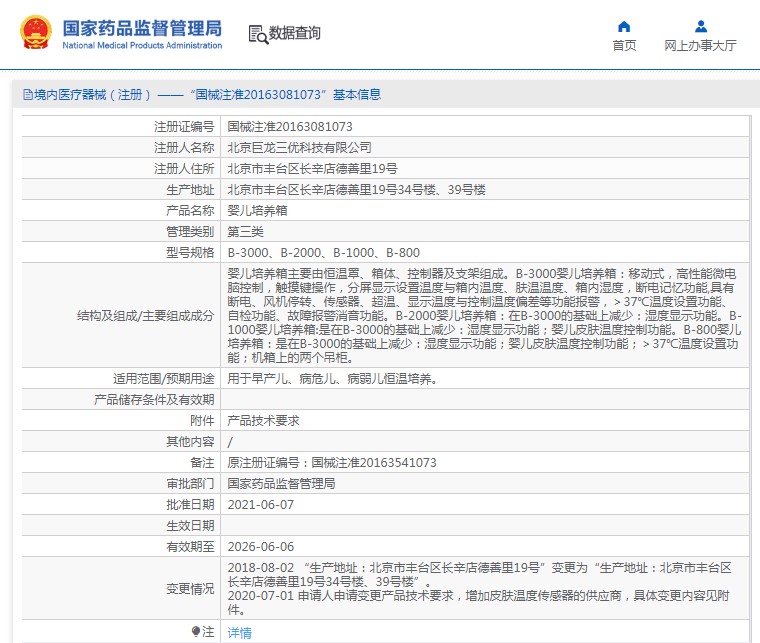The height and width of the screenshot is (643, 760).
Task: Click the 注册人住所 row label
Action: click(184, 169)
